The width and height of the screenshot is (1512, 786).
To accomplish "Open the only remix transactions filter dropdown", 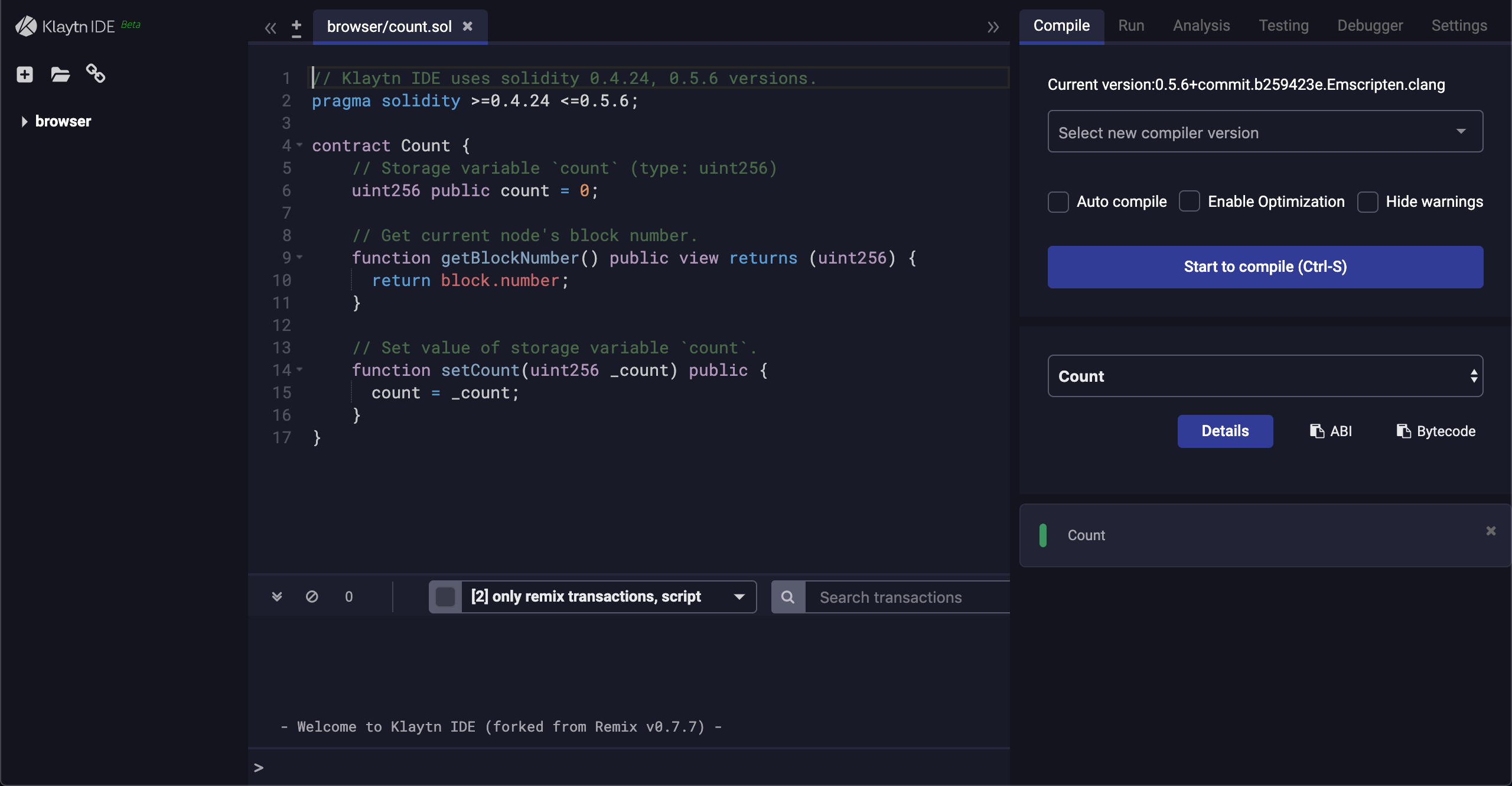I will (608, 597).
